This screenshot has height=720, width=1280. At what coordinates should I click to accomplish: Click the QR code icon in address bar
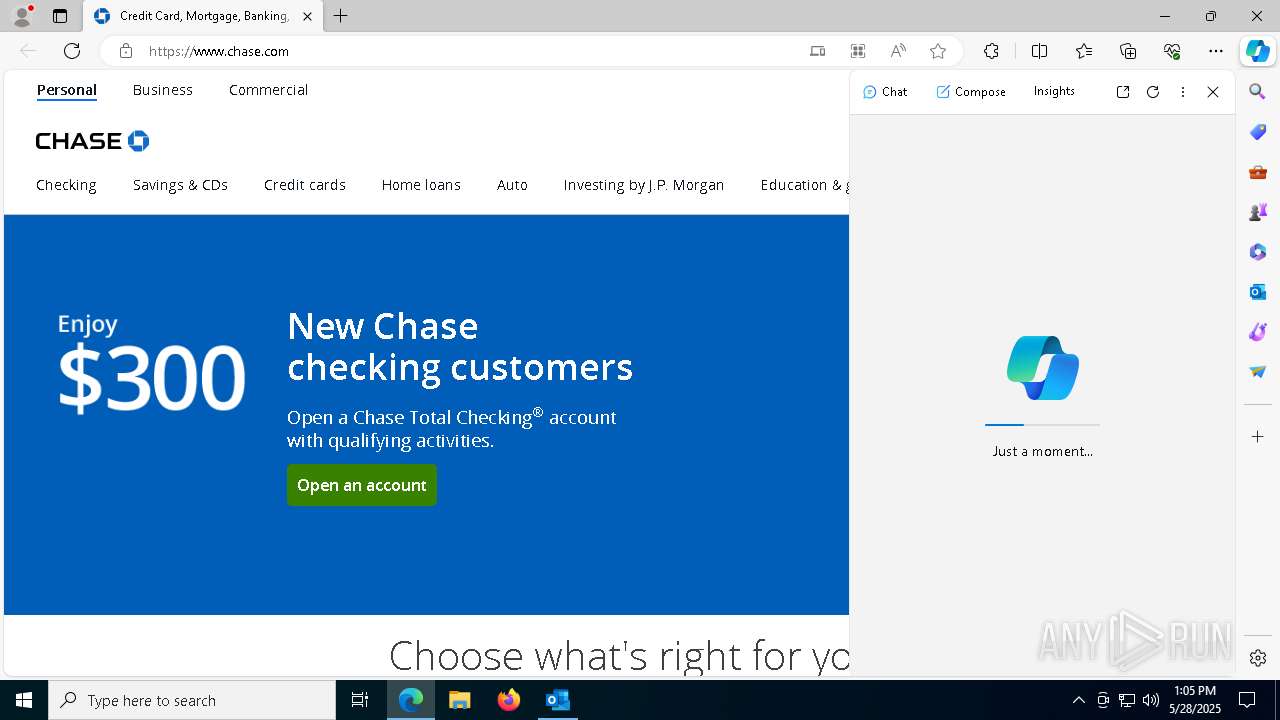[x=857, y=51]
